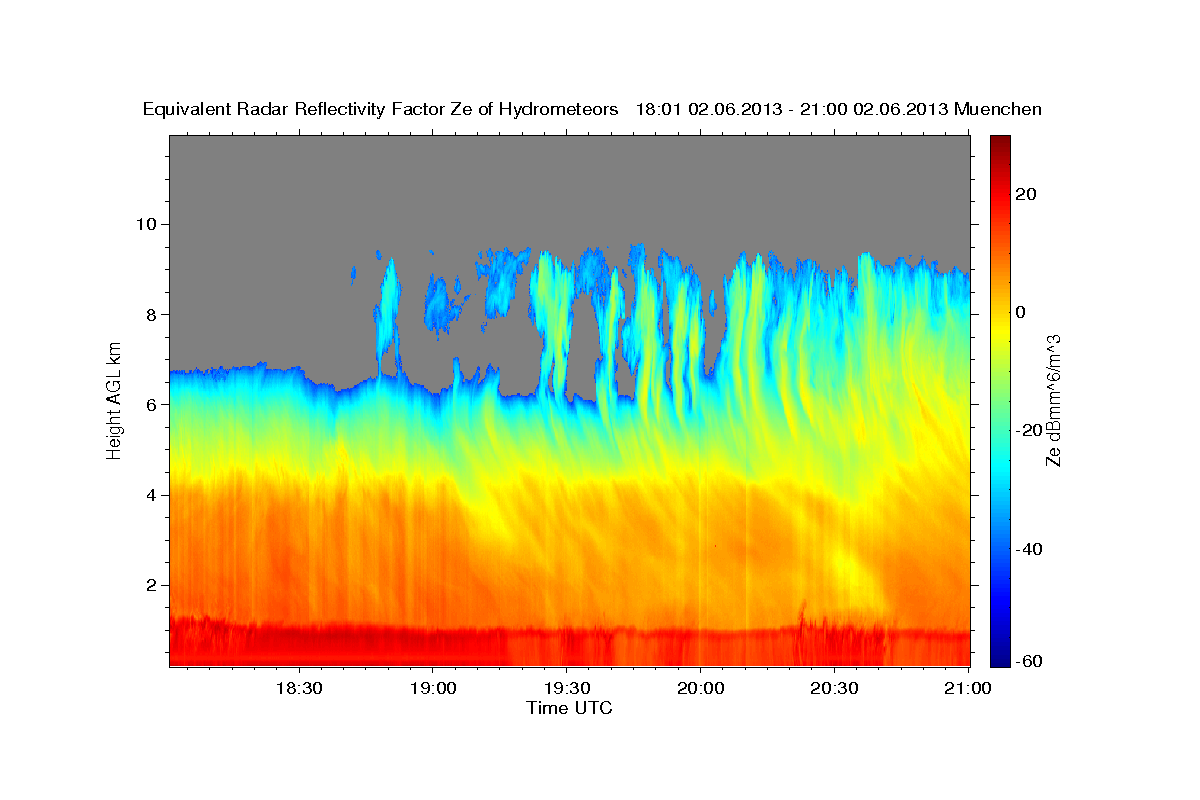This screenshot has height=800, width=1200.
Task: Click the 'Height AGL km' y-axis label
Action: point(114,399)
